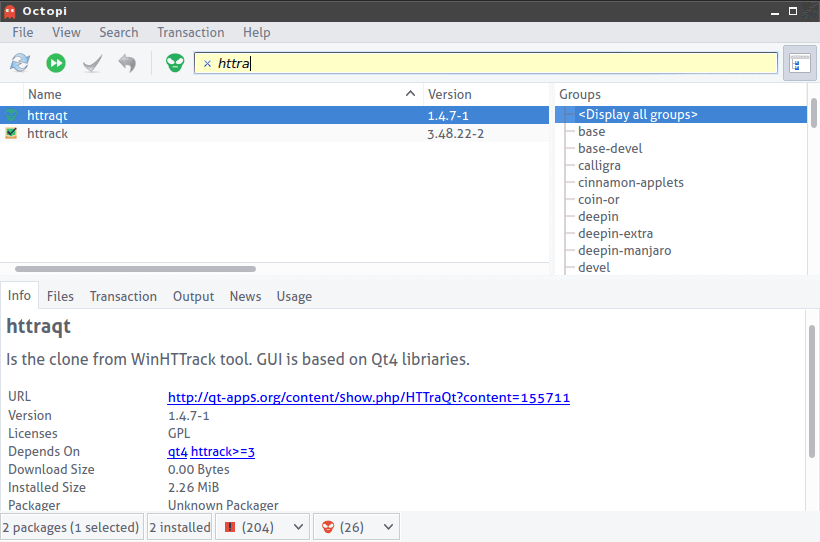This screenshot has height=542, width=820.
Task: Click the green alien AUR tool icon
Action: [x=175, y=63]
